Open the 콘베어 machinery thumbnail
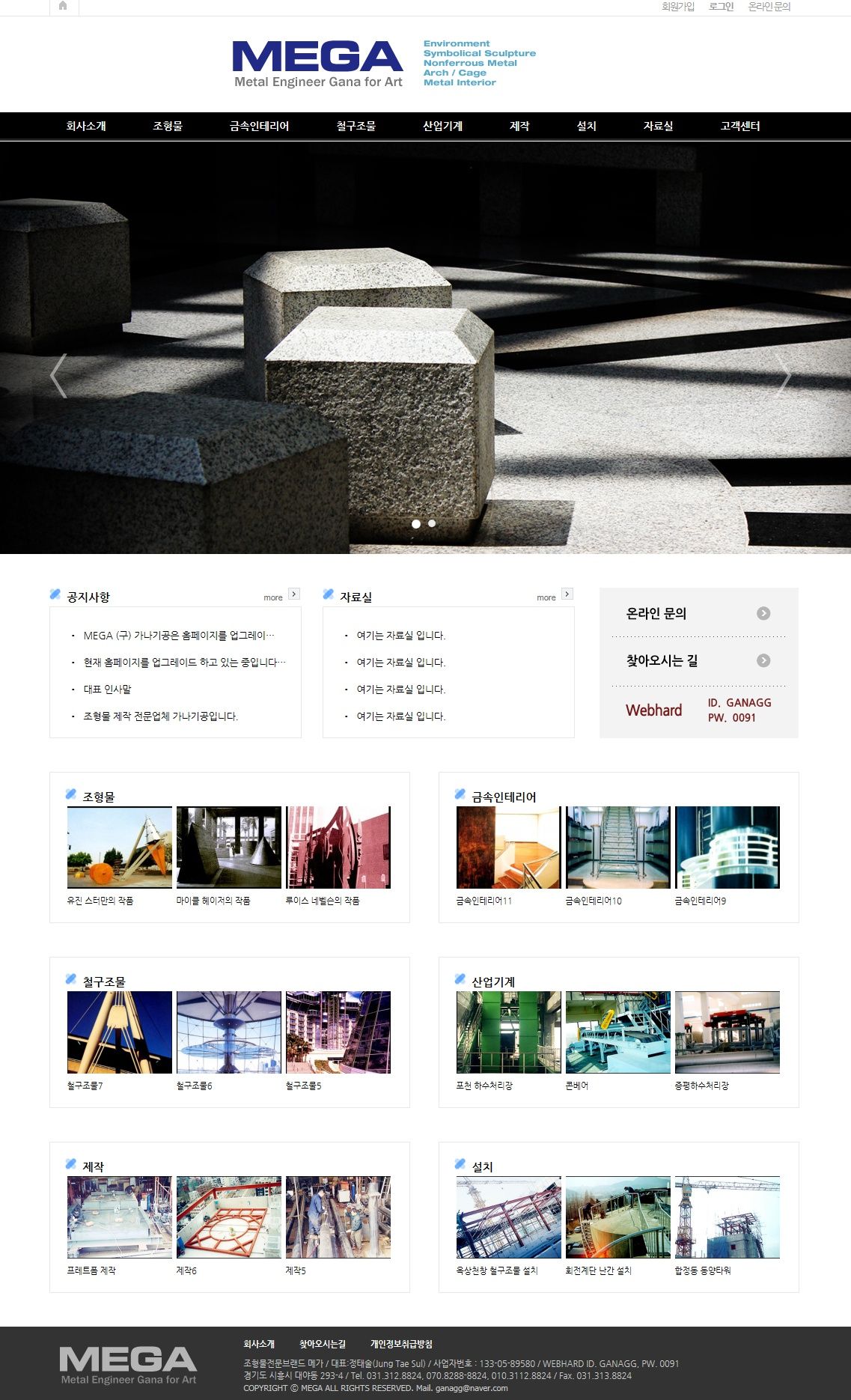This screenshot has height=1400, width=851. pyautogui.click(x=617, y=1032)
